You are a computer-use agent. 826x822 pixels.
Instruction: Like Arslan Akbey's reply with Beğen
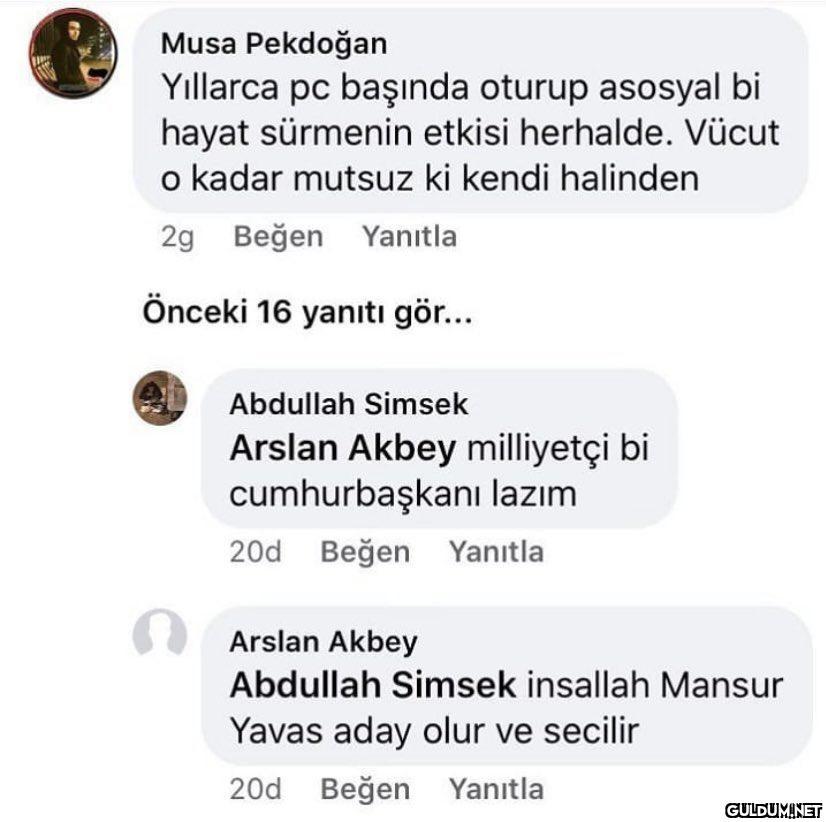365,789
